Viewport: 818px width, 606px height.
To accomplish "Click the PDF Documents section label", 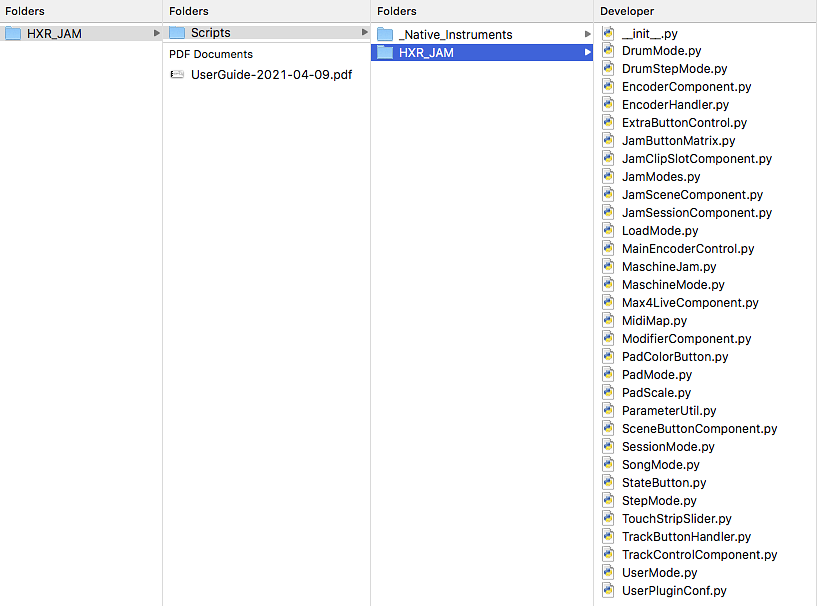I will pyautogui.click(x=211, y=54).
